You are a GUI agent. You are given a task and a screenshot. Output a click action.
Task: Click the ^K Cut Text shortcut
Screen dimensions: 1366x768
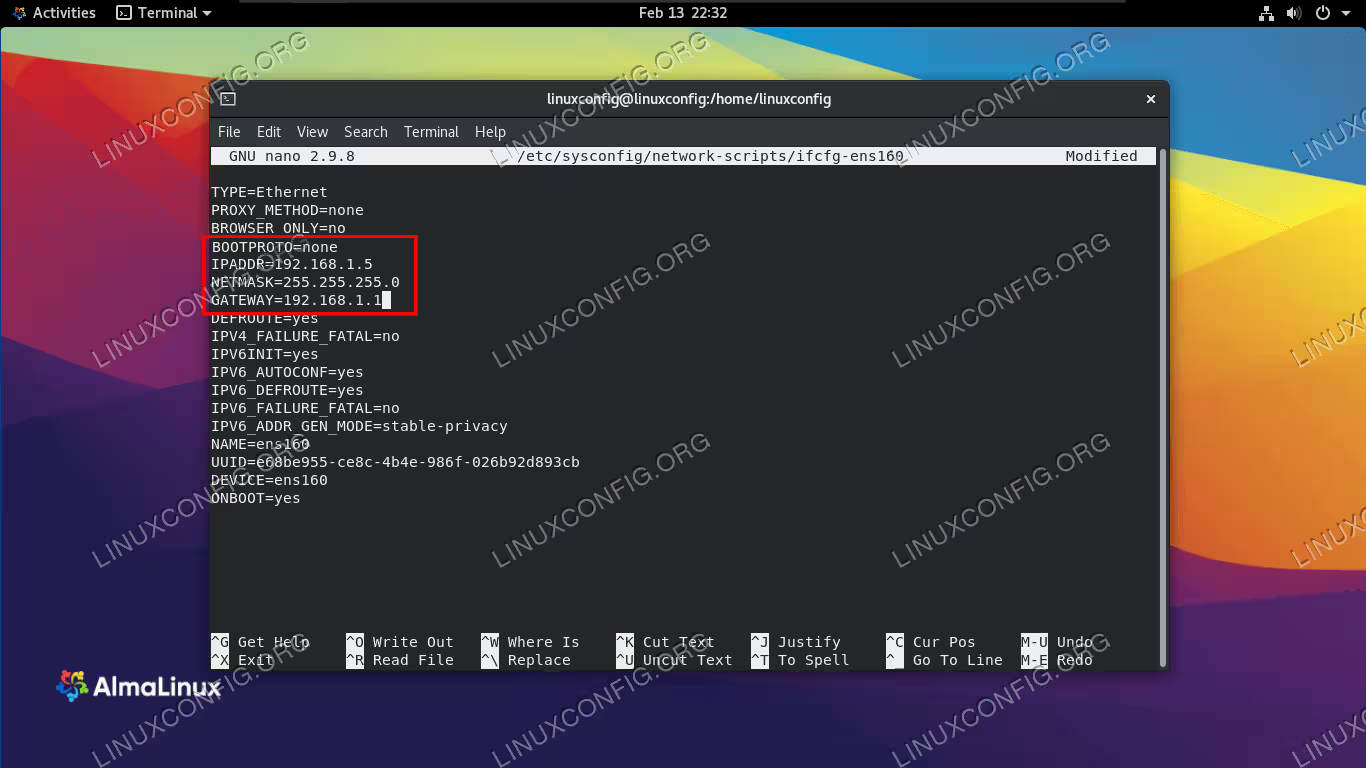[x=665, y=642]
